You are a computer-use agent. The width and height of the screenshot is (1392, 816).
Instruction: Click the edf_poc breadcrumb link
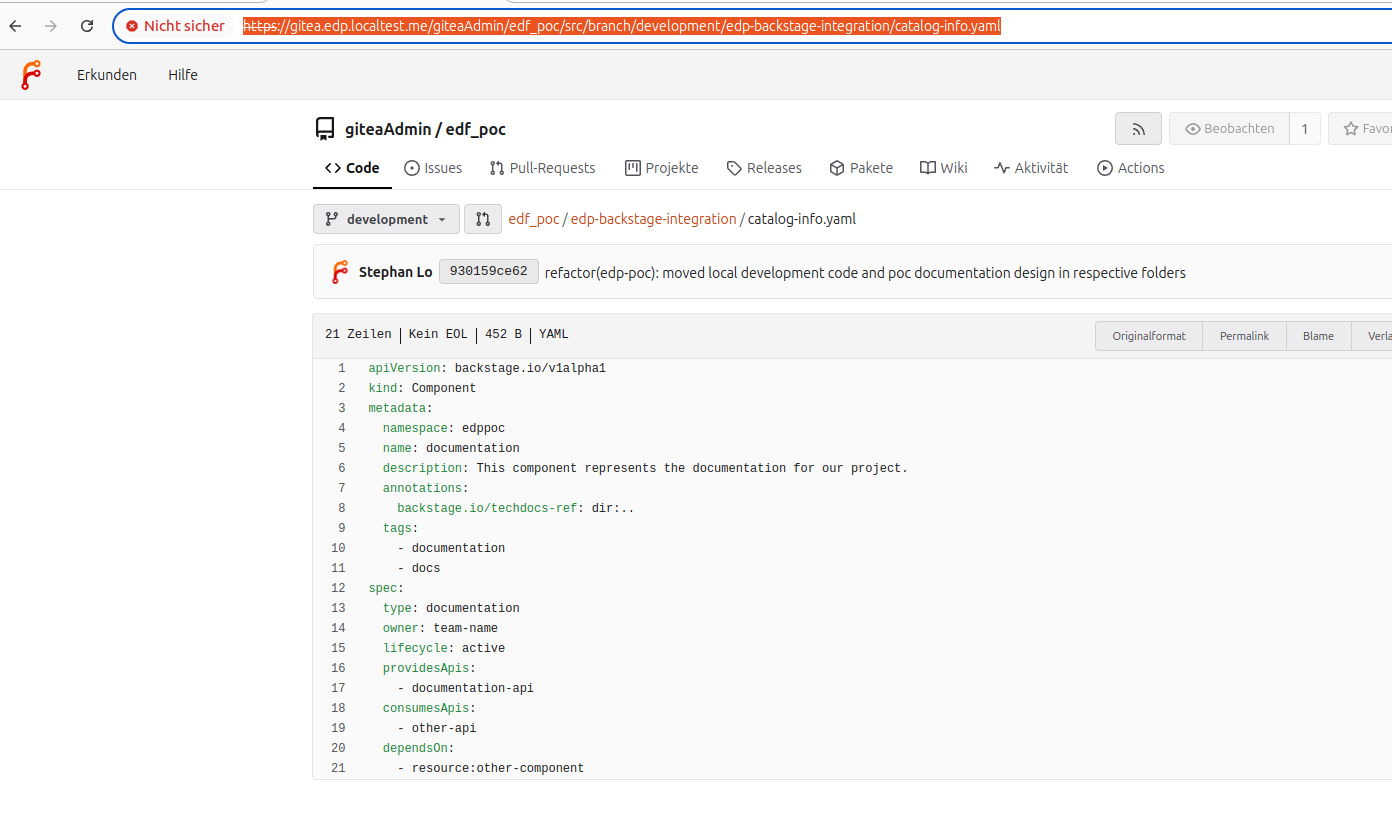tap(534, 219)
